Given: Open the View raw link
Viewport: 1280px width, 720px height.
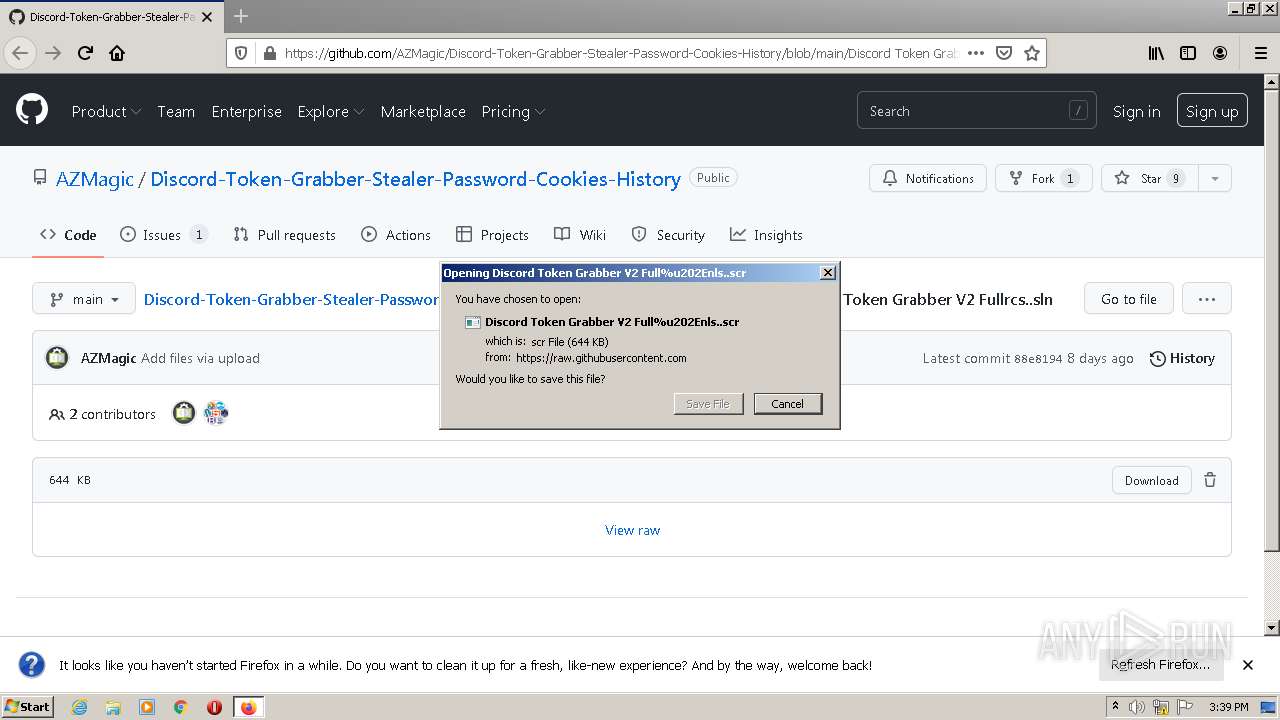Looking at the screenshot, I should (x=633, y=530).
